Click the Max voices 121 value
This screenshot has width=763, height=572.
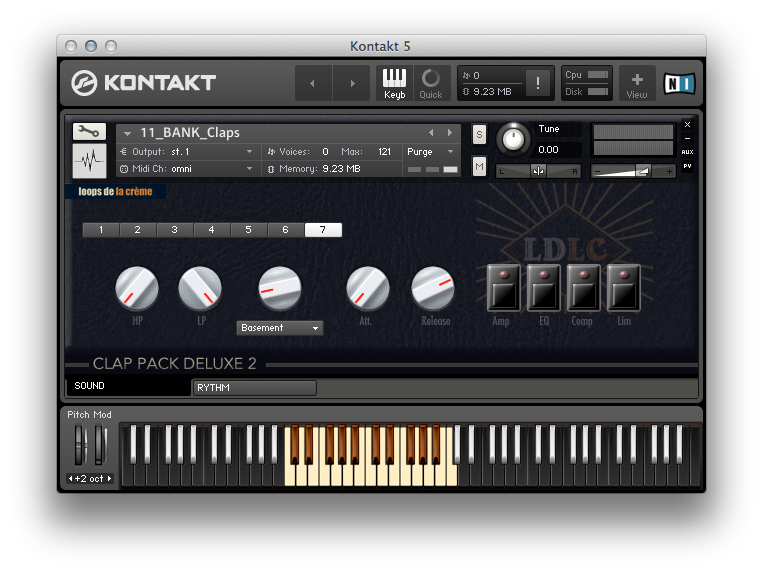coord(384,152)
